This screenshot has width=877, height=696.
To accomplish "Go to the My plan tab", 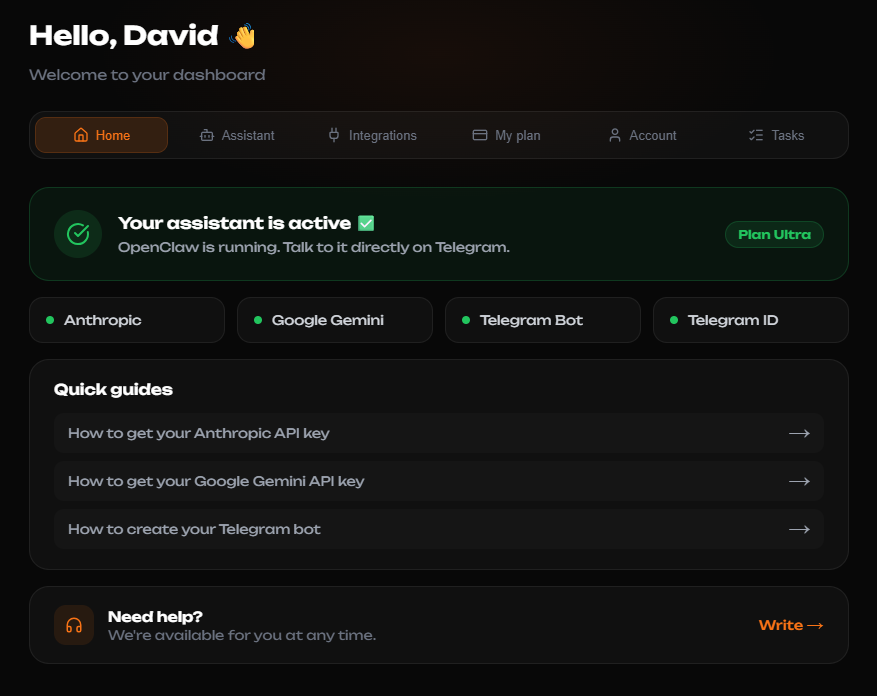I will (507, 135).
